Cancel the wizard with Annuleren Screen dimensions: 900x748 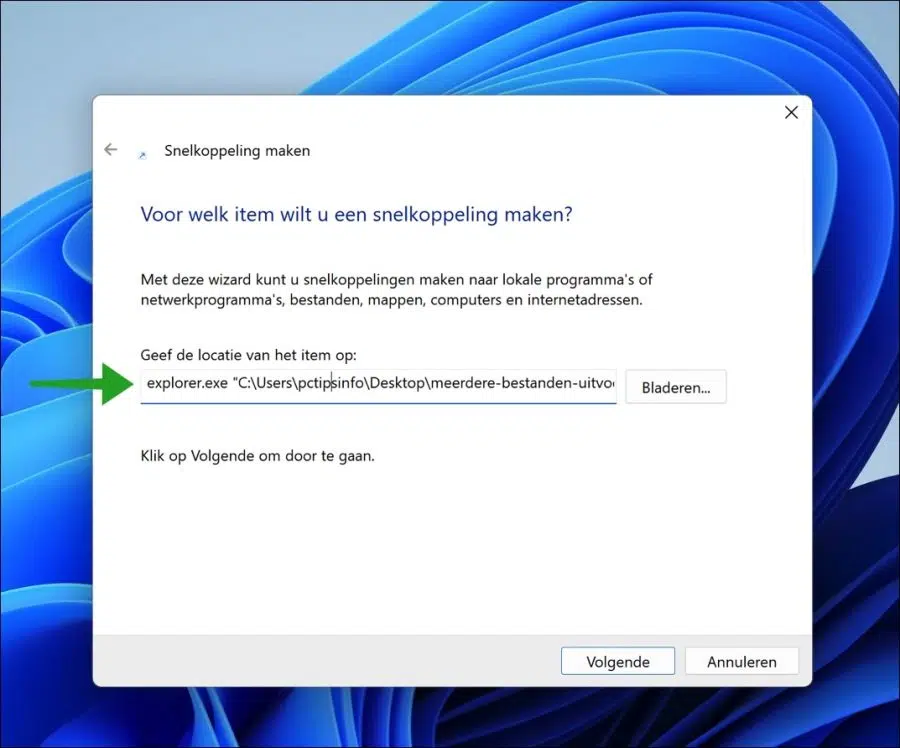pos(741,661)
